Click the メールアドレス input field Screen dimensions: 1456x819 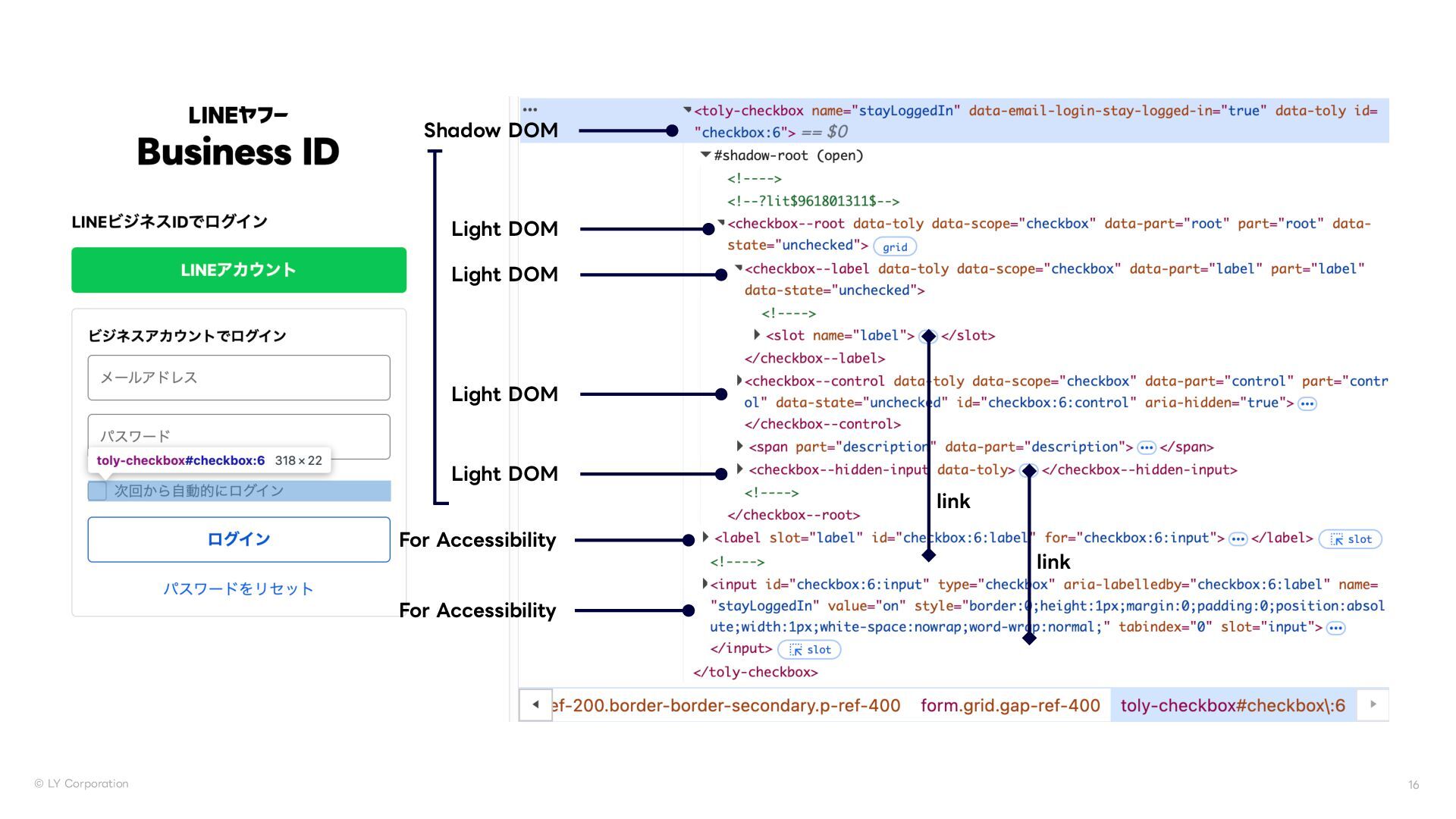[x=239, y=378]
